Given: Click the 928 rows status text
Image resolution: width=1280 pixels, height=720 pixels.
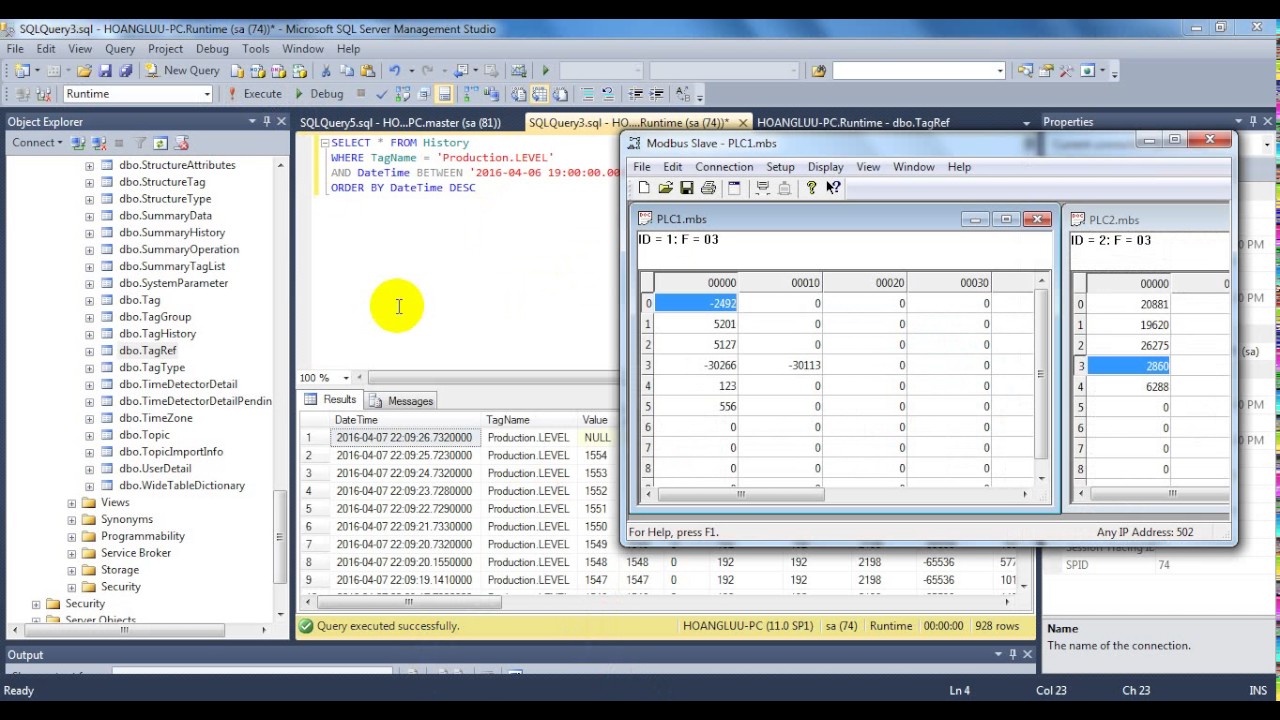Looking at the screenshot, I should click(997, 626).
